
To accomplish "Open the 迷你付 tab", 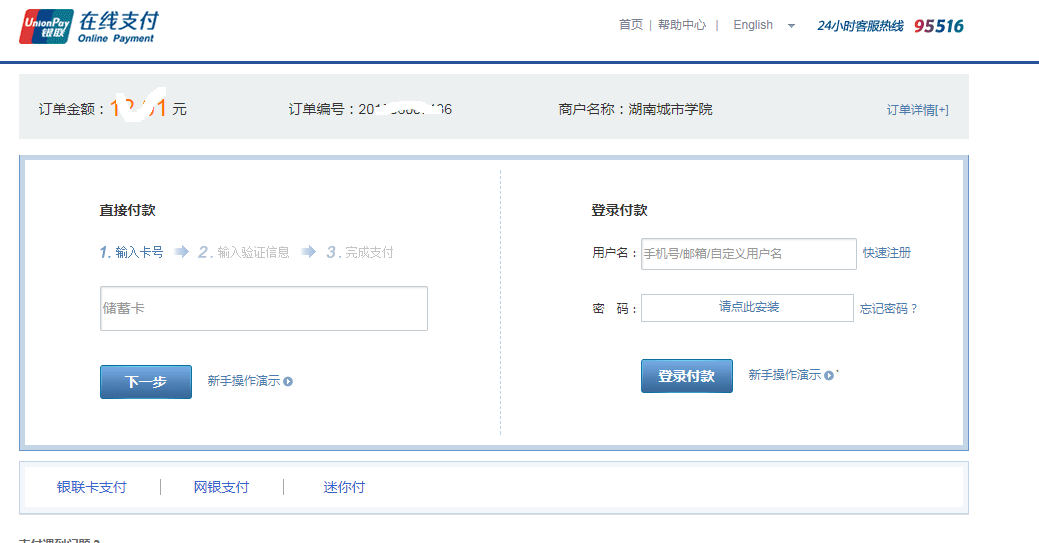I will click(344, 487).
